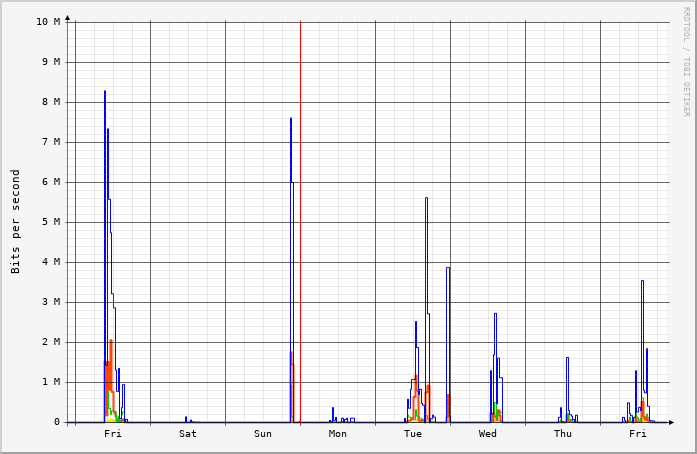Select the Wed x-axis label

click(488, 434)
